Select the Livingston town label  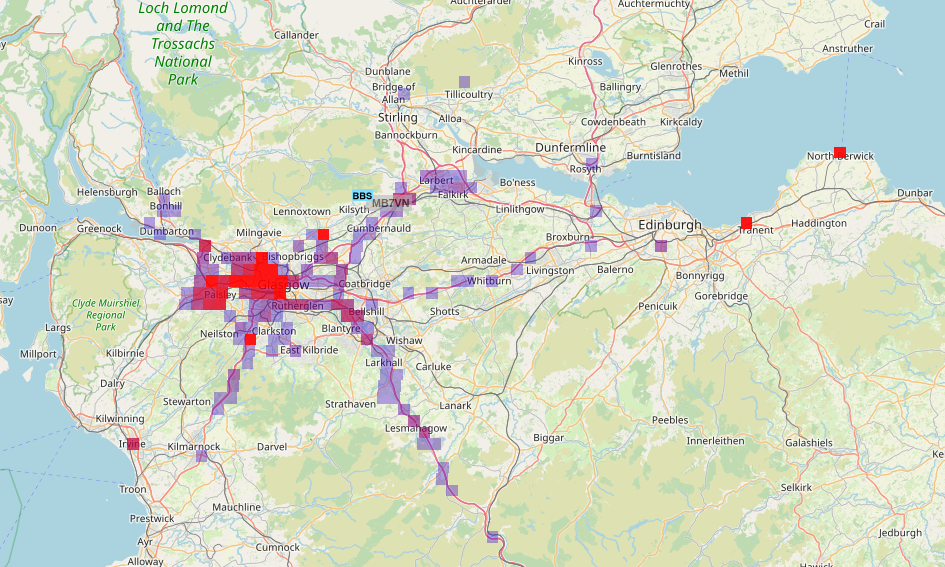click(x=550, y=270)
